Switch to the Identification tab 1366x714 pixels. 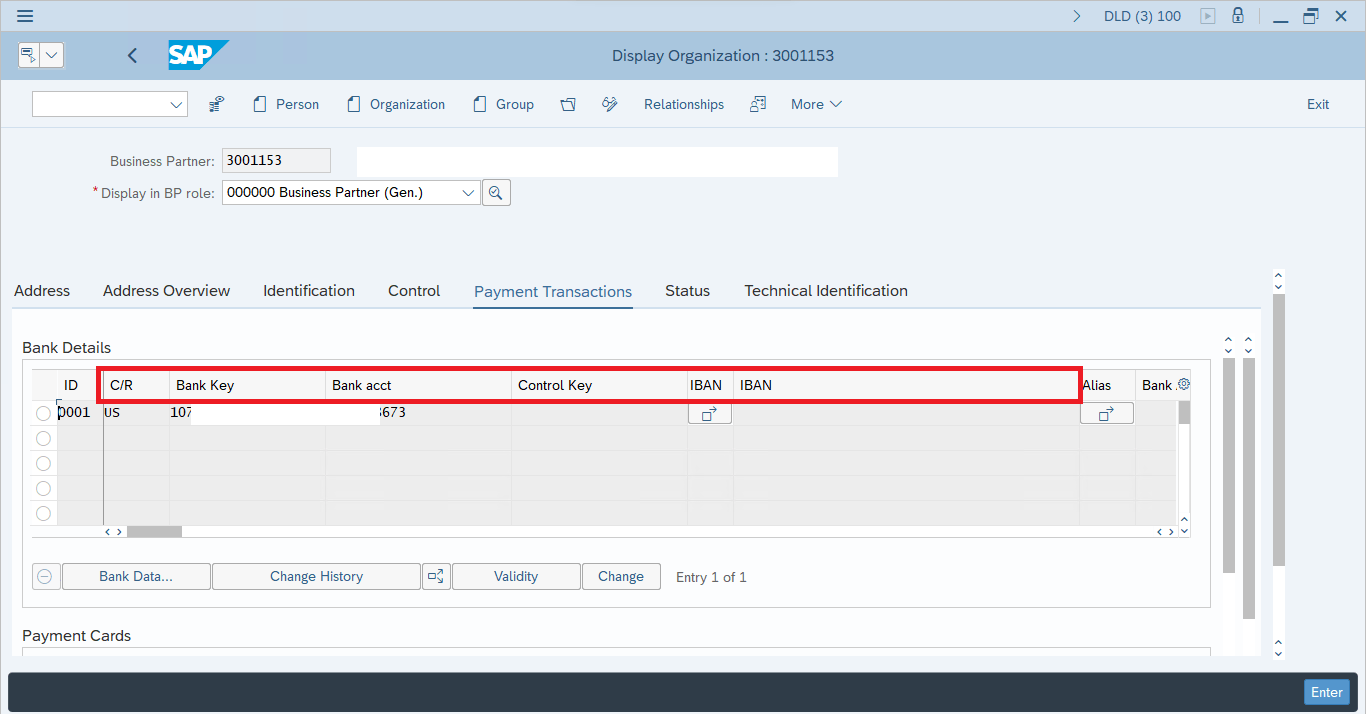pyautogui.click(x=308, y=291)
